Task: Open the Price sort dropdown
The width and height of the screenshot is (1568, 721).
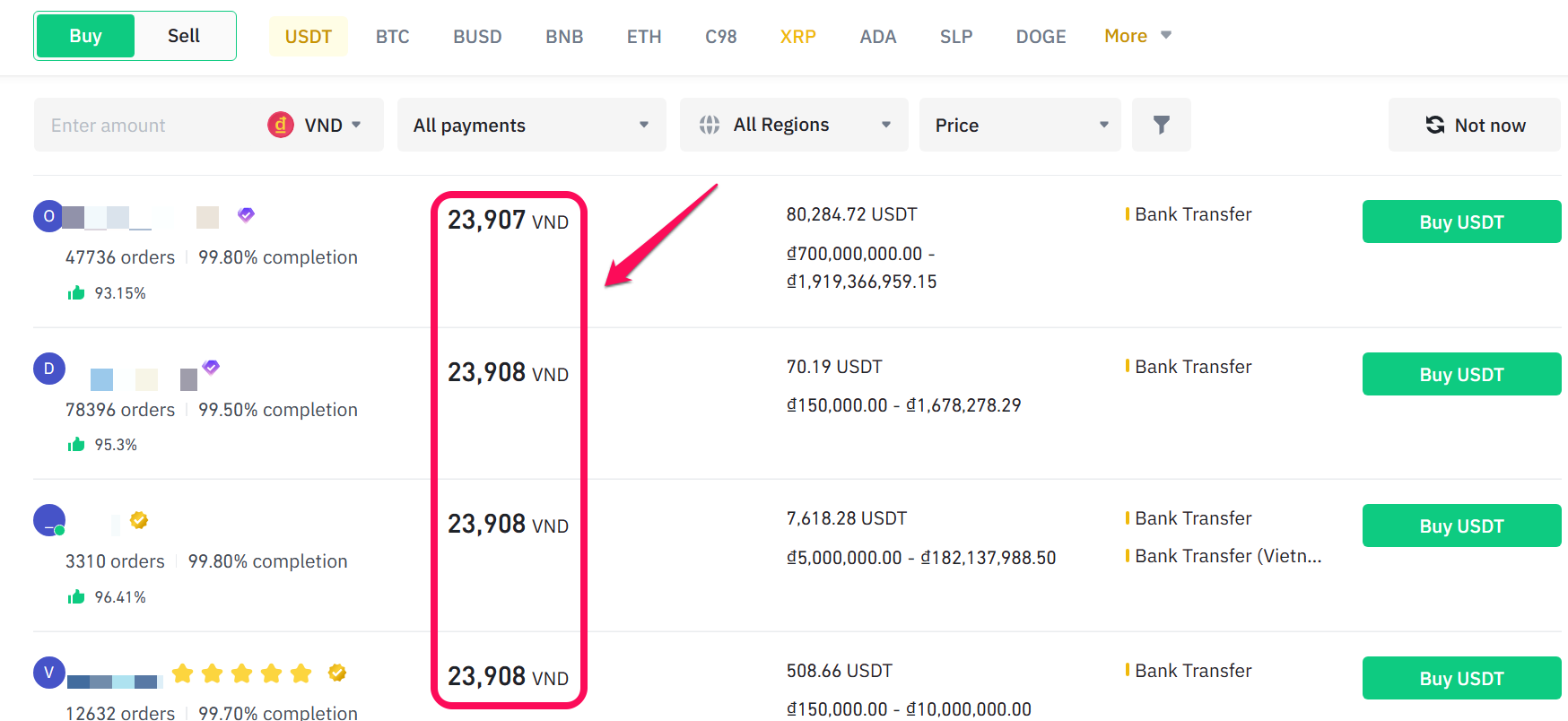Action: pyautogui.click(x=1020, y=125)
